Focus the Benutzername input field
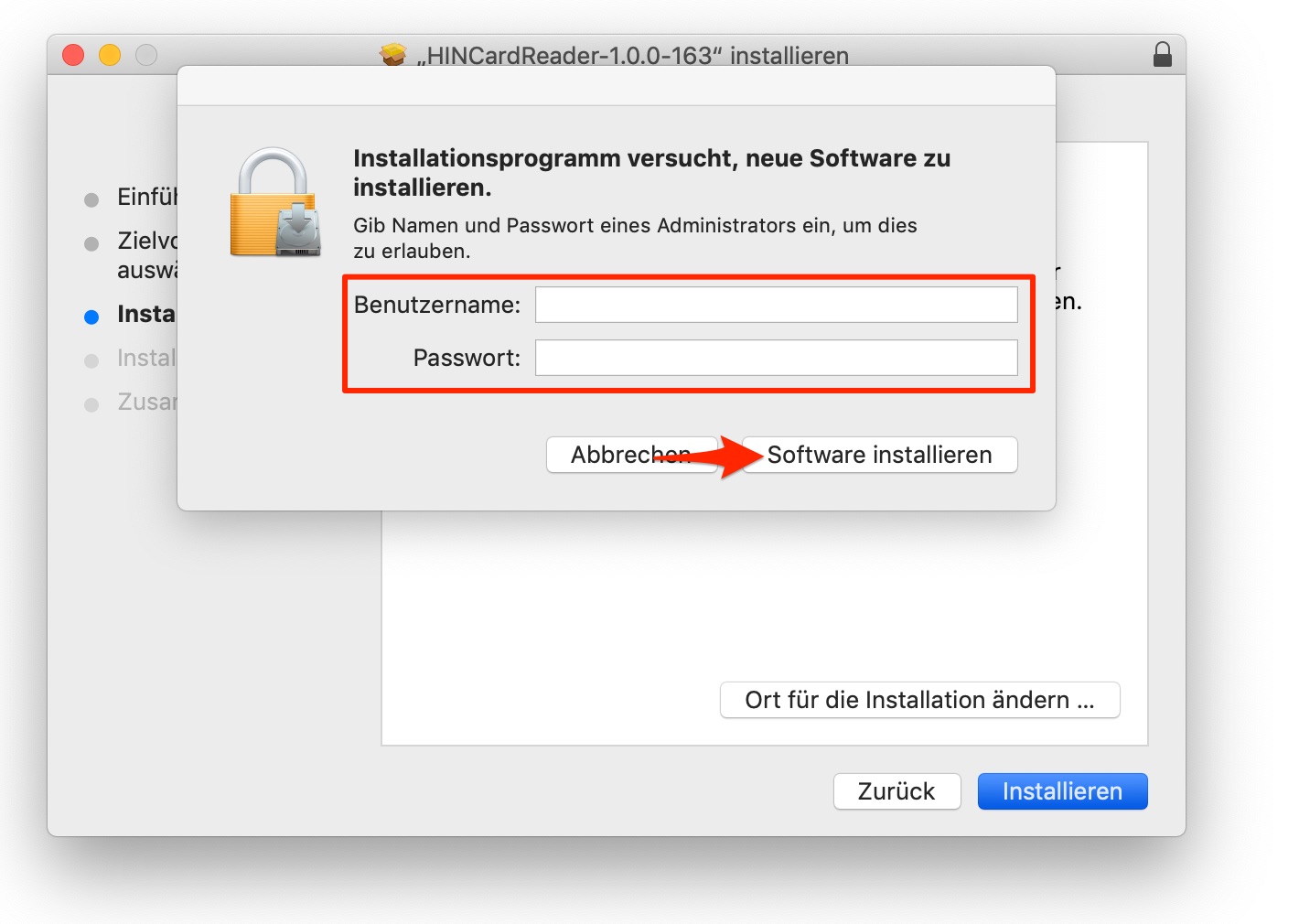Image resolution: width=1299 pixels, height=924 pixels. click(x=776, y=305)
